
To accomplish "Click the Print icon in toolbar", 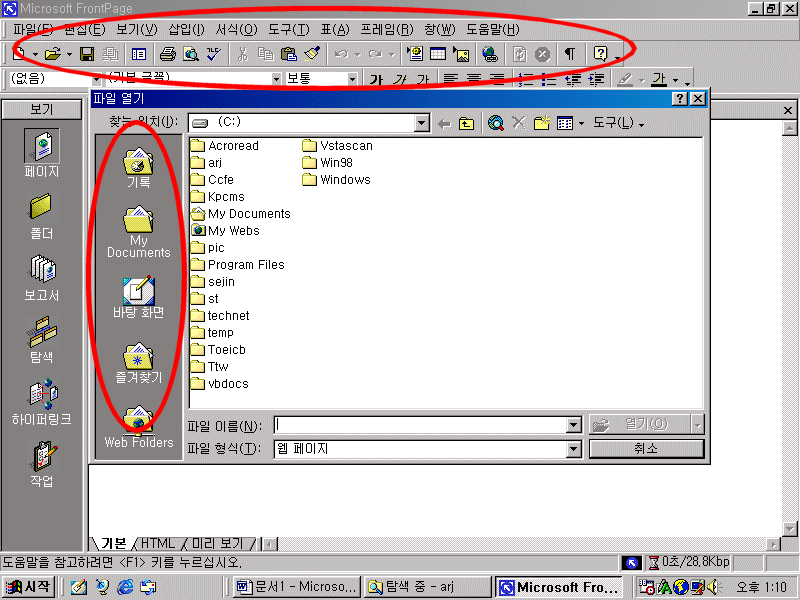I will 167,54.
